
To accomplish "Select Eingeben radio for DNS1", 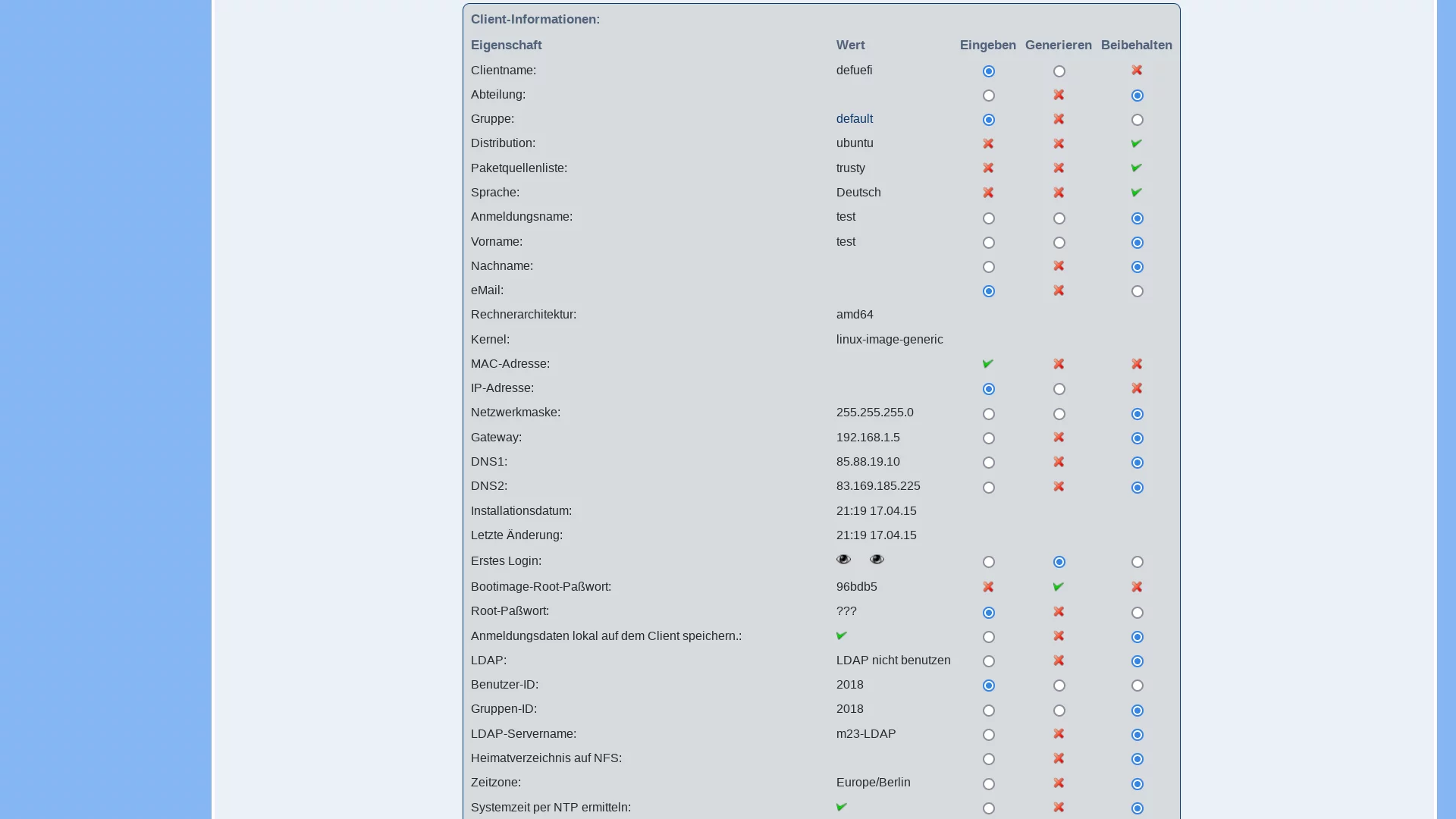I will pos(988,463).
